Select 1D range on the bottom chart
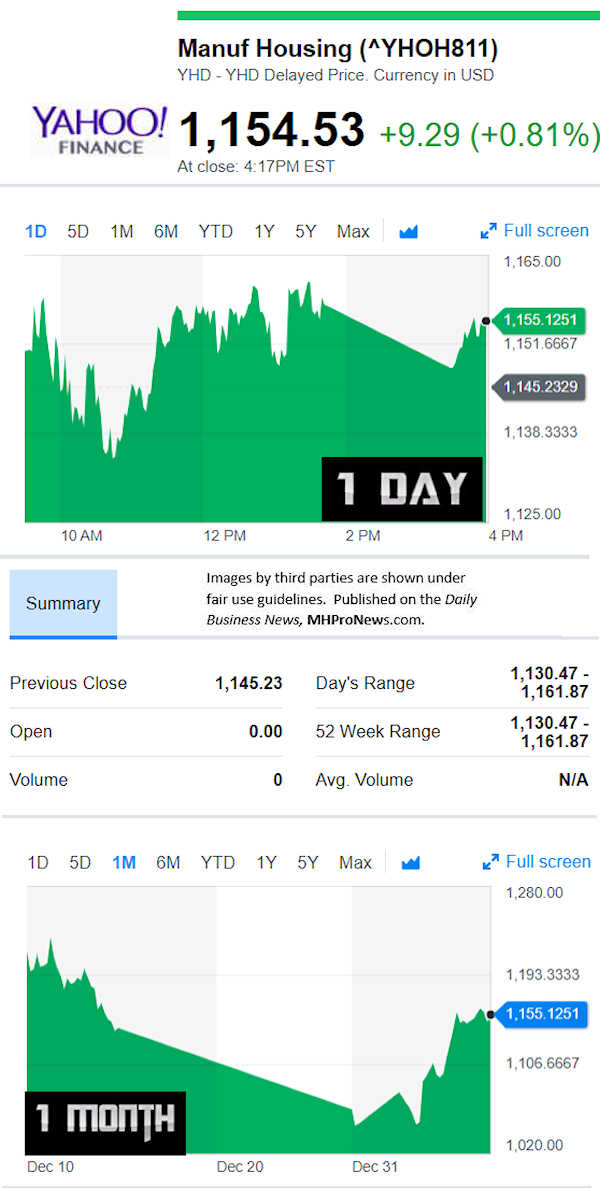Screen dimensions: 600x1188 pos(38,863)
